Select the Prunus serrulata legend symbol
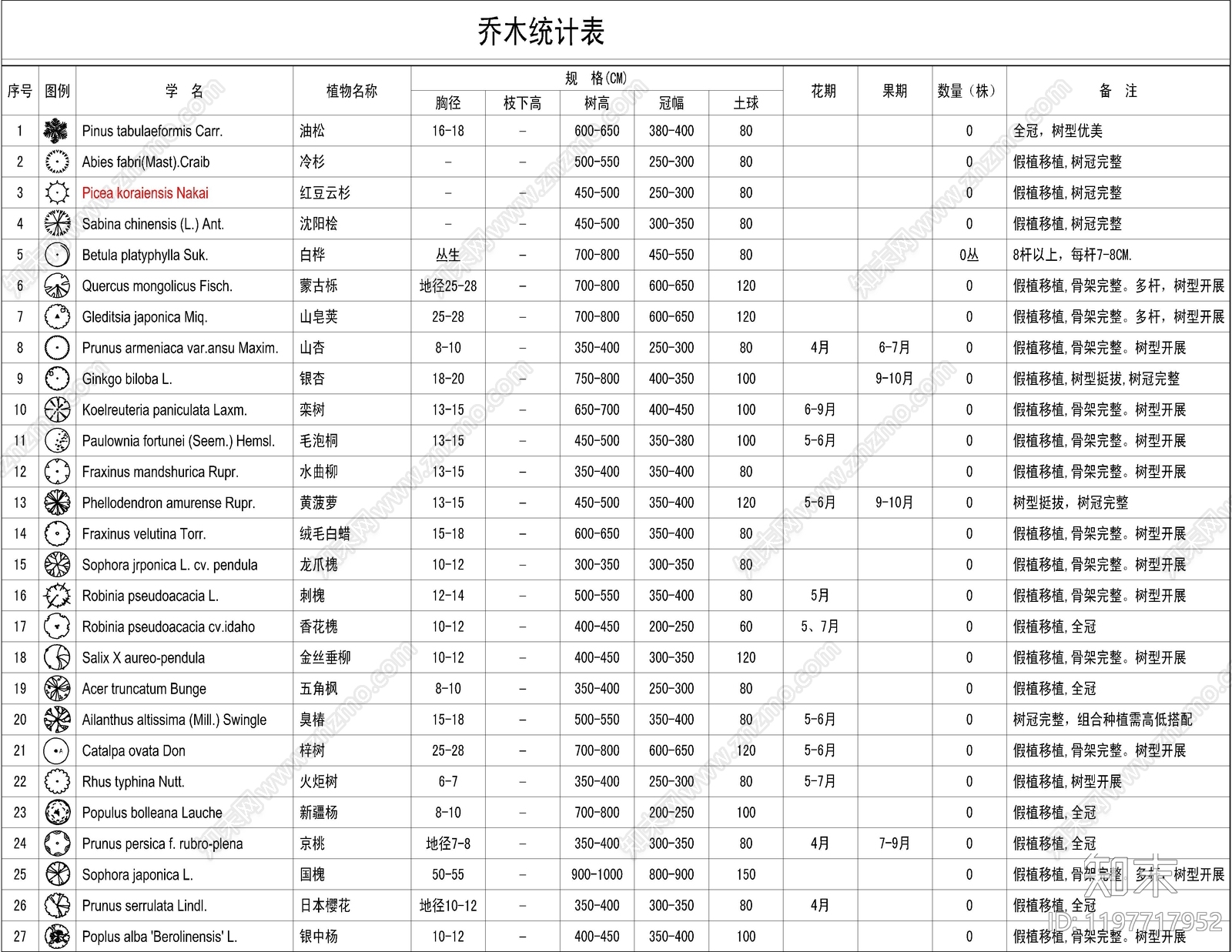The width and height of the screenshot is (1232, 952). [57, 905]
